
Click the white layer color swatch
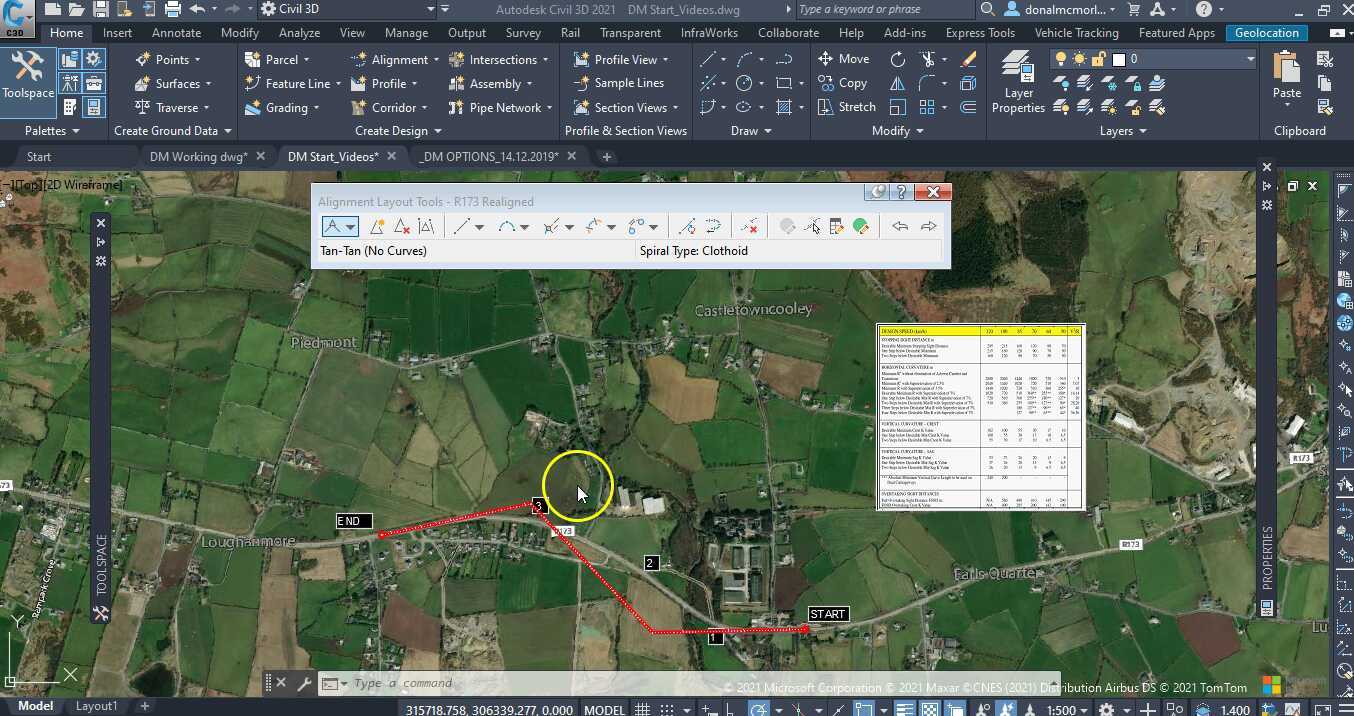pos(1118,60)
